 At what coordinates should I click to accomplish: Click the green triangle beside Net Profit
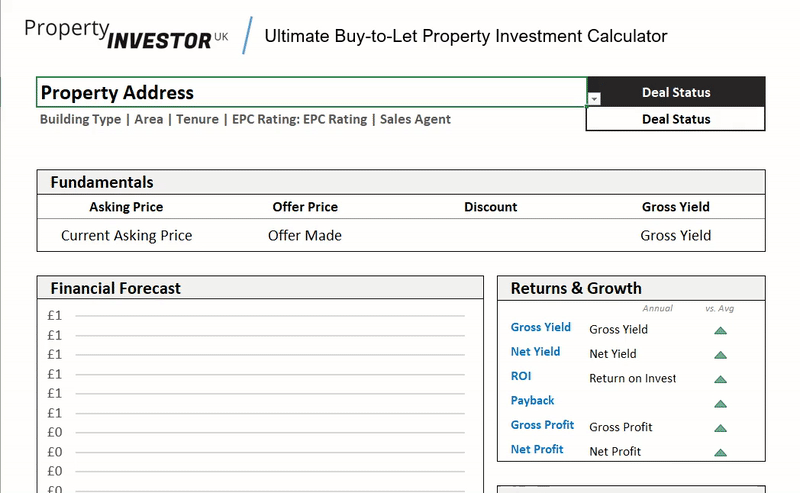click(720, 452)
